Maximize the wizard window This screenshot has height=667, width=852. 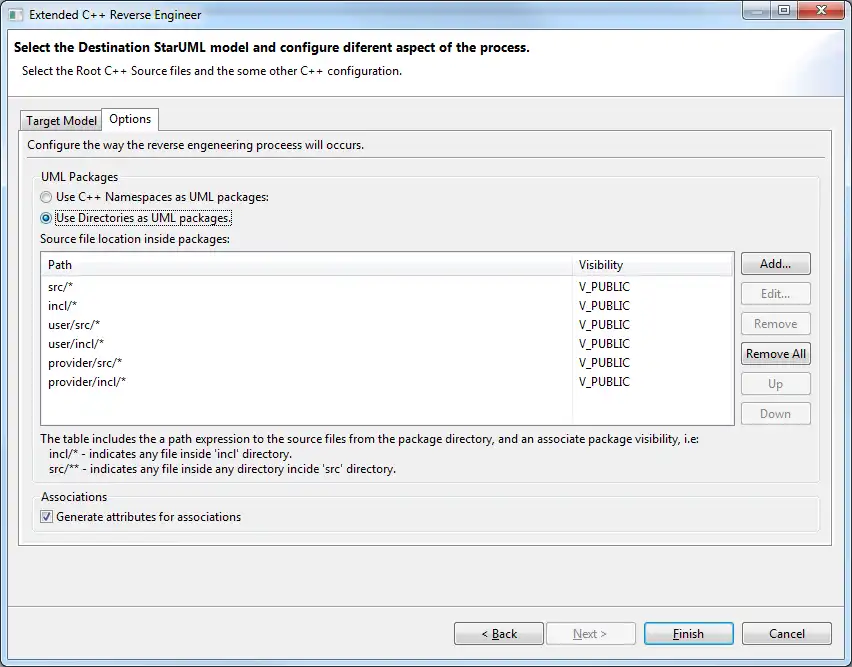pyautogui.click(x=784, y=10)
